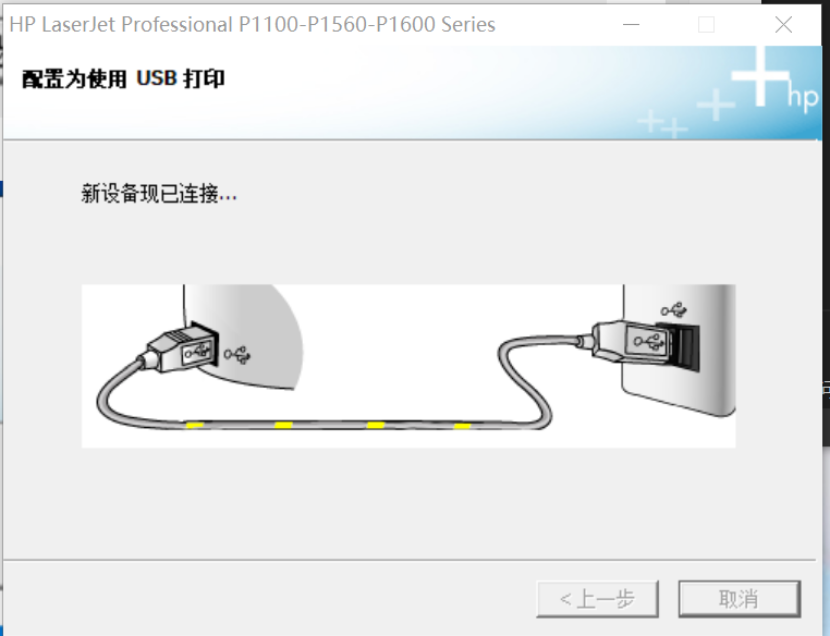Click the HP LaserJet Professional window title
The width and height of the screenshot is (830, 636).
252,24
